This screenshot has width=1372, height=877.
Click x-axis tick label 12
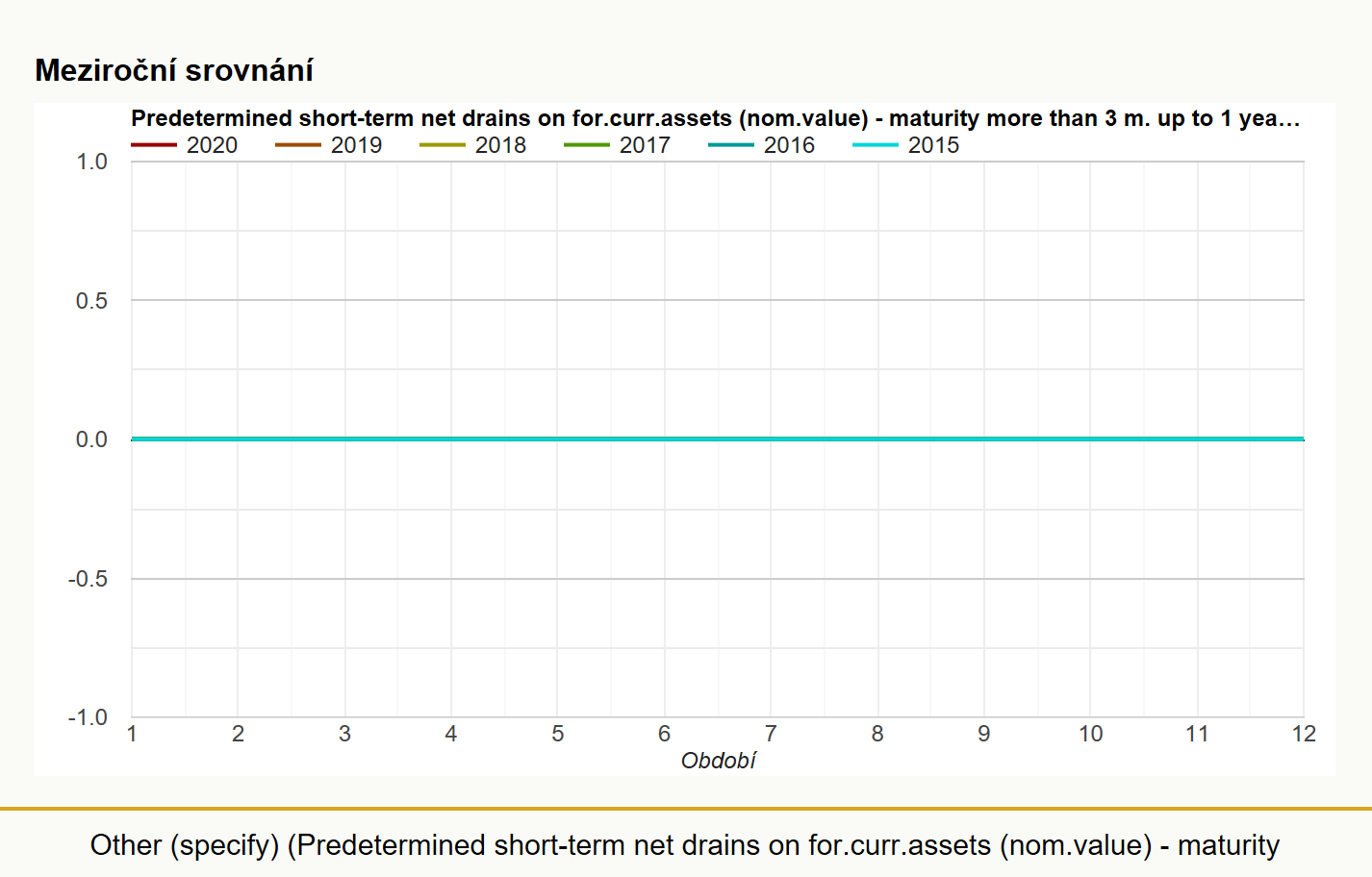(x=1304, y=734)
